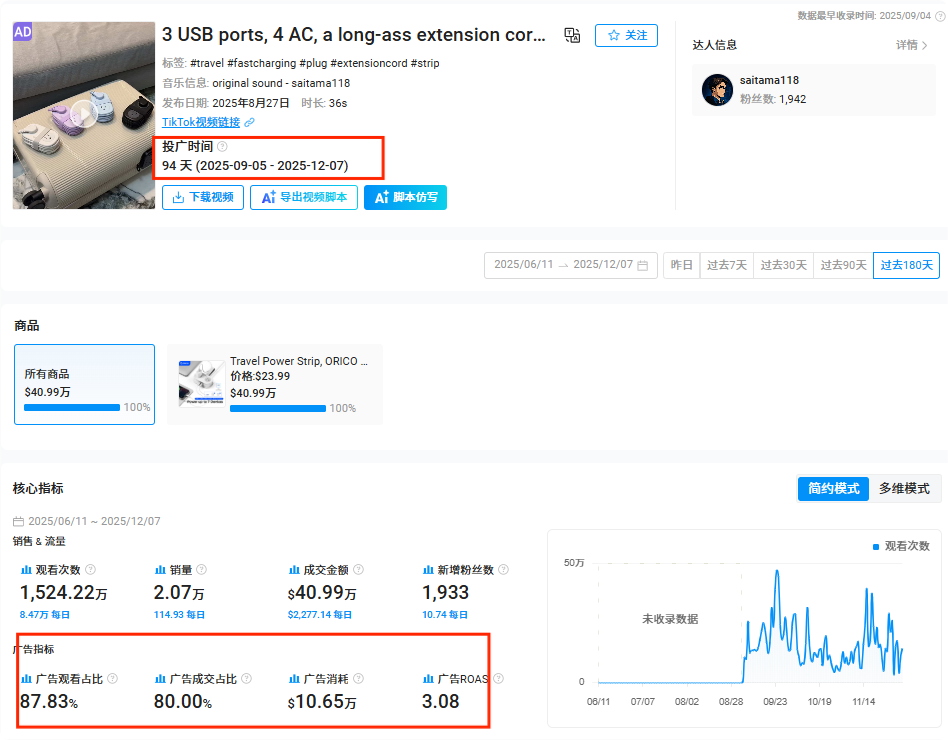Click the translate icon beside the video title
Viewport: 948px width, 740px height.
(x=572, y=34)
